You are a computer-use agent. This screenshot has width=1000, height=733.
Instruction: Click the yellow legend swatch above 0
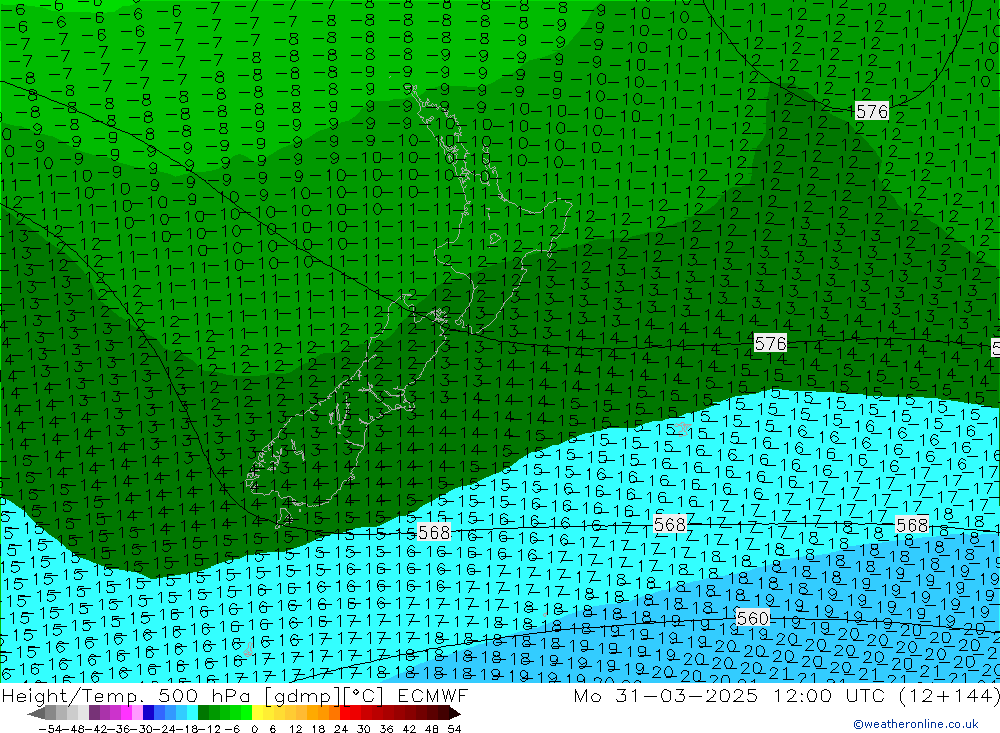[257, 713]
